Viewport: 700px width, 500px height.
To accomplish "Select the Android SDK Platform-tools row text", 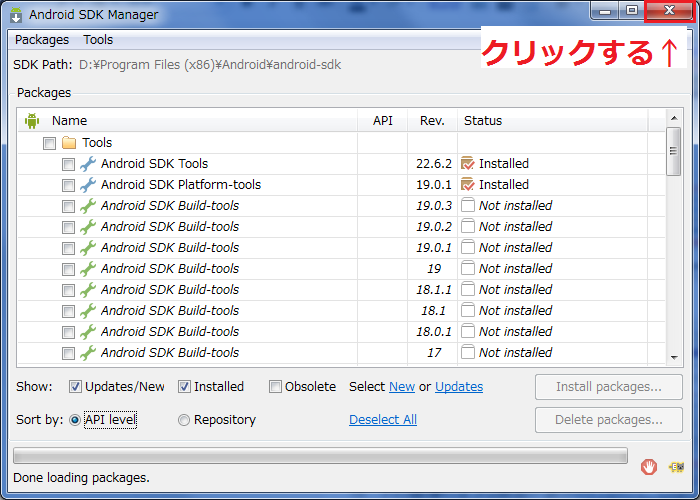I will pos(181,185).
